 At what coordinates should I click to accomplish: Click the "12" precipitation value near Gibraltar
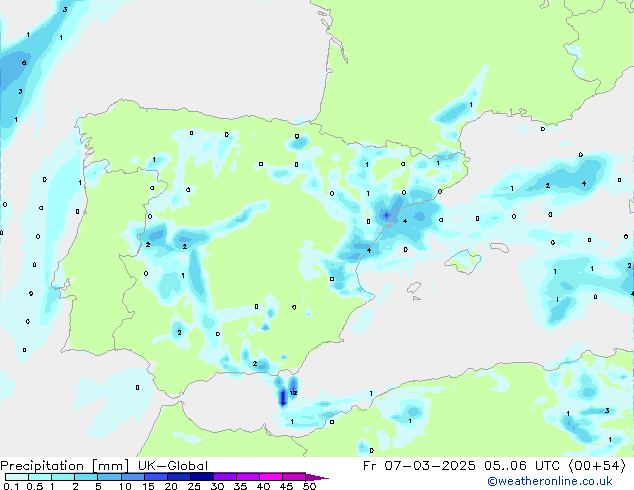pyautogui.click(x=294, y=393)
